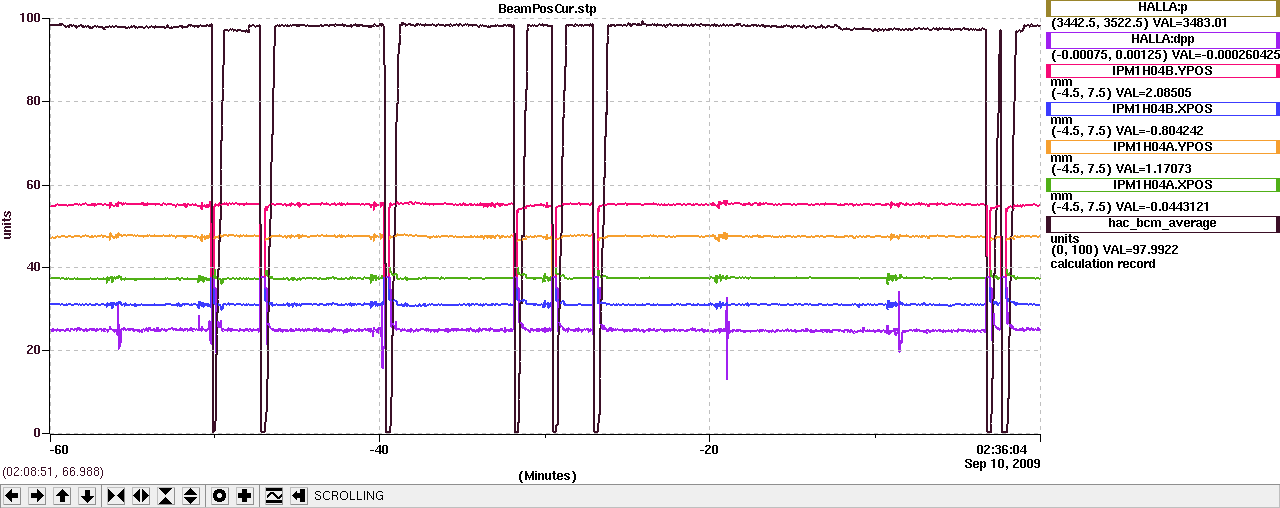Select the hac_bcm_average legend entry
The width and height of the screenshot is (1280, 508).
coord(1163,223)
